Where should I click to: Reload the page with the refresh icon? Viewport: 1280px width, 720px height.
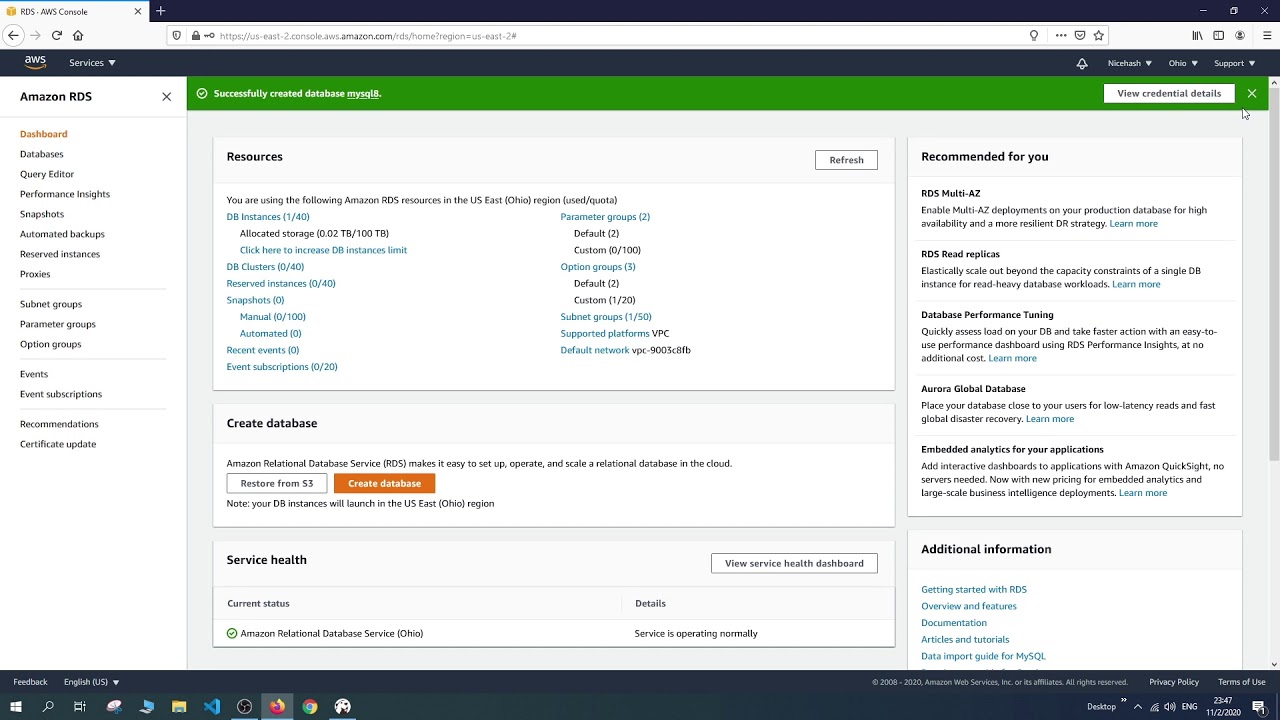pos(57,35)
